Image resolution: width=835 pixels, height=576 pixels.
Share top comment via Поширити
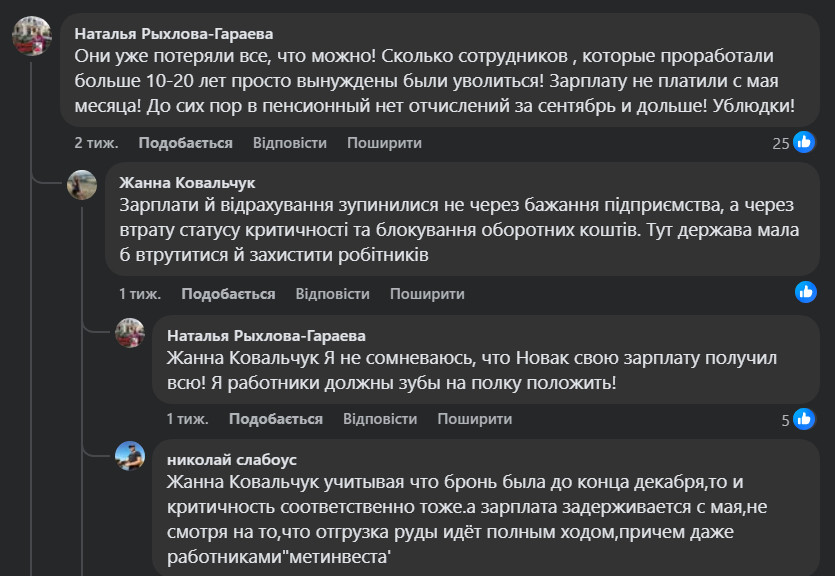pyautogui.click(x=384, y=143)
